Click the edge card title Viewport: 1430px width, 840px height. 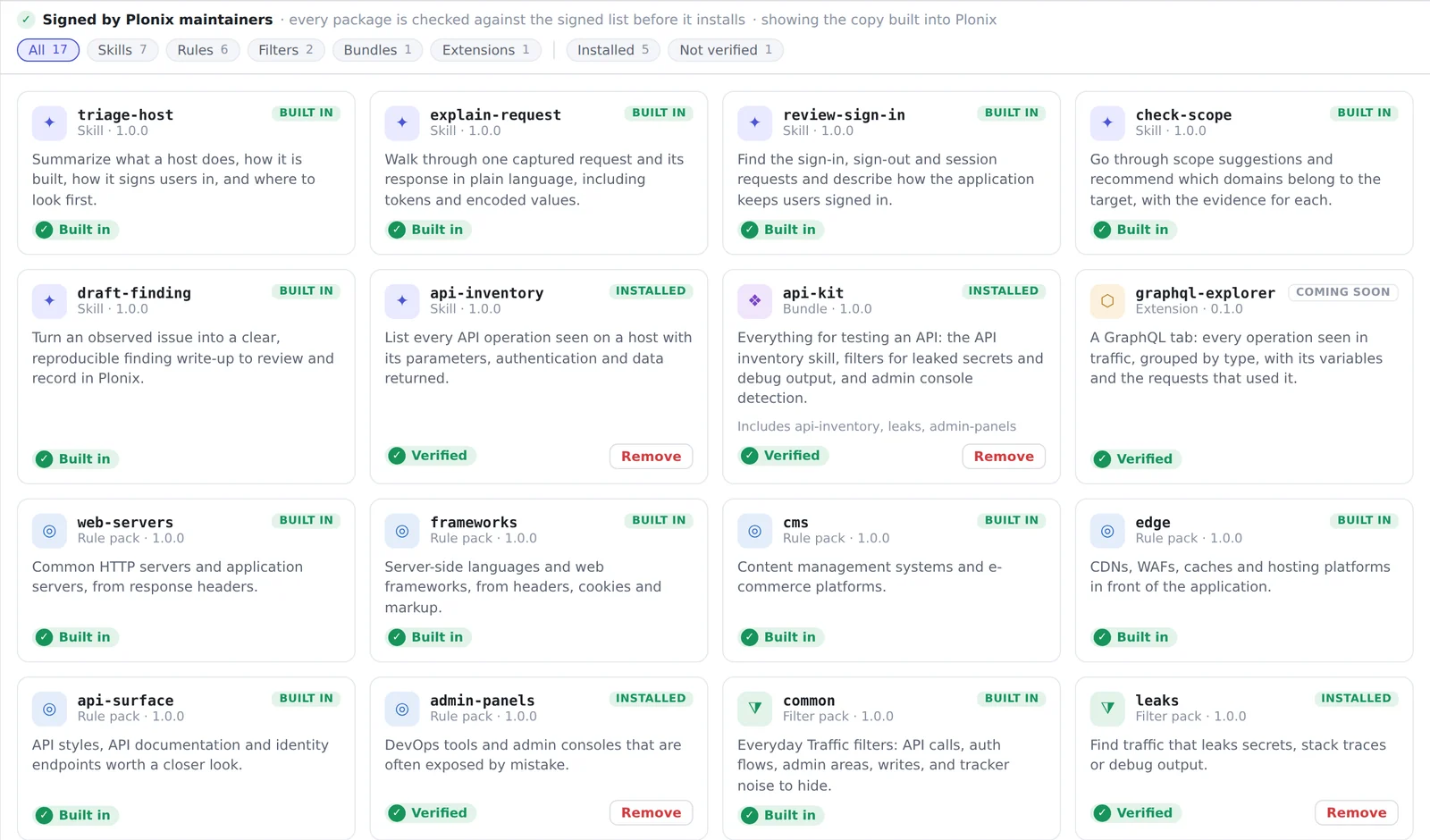pyautogui.click(x=1153, y=523)
